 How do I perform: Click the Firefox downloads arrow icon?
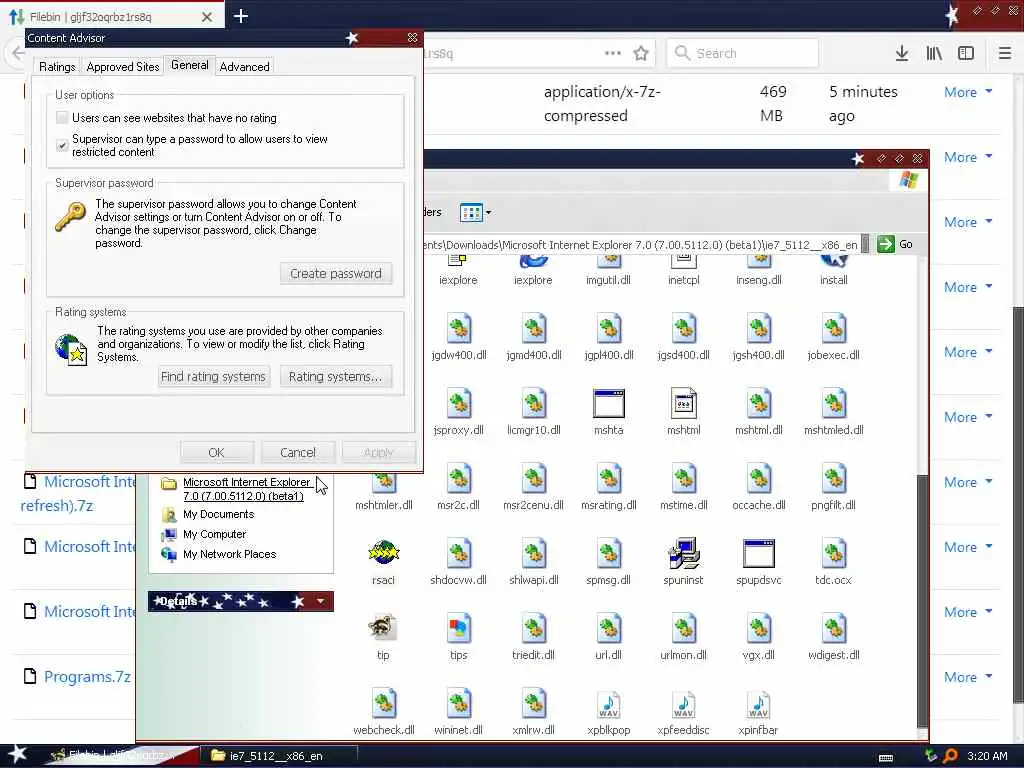coord(902,54)
